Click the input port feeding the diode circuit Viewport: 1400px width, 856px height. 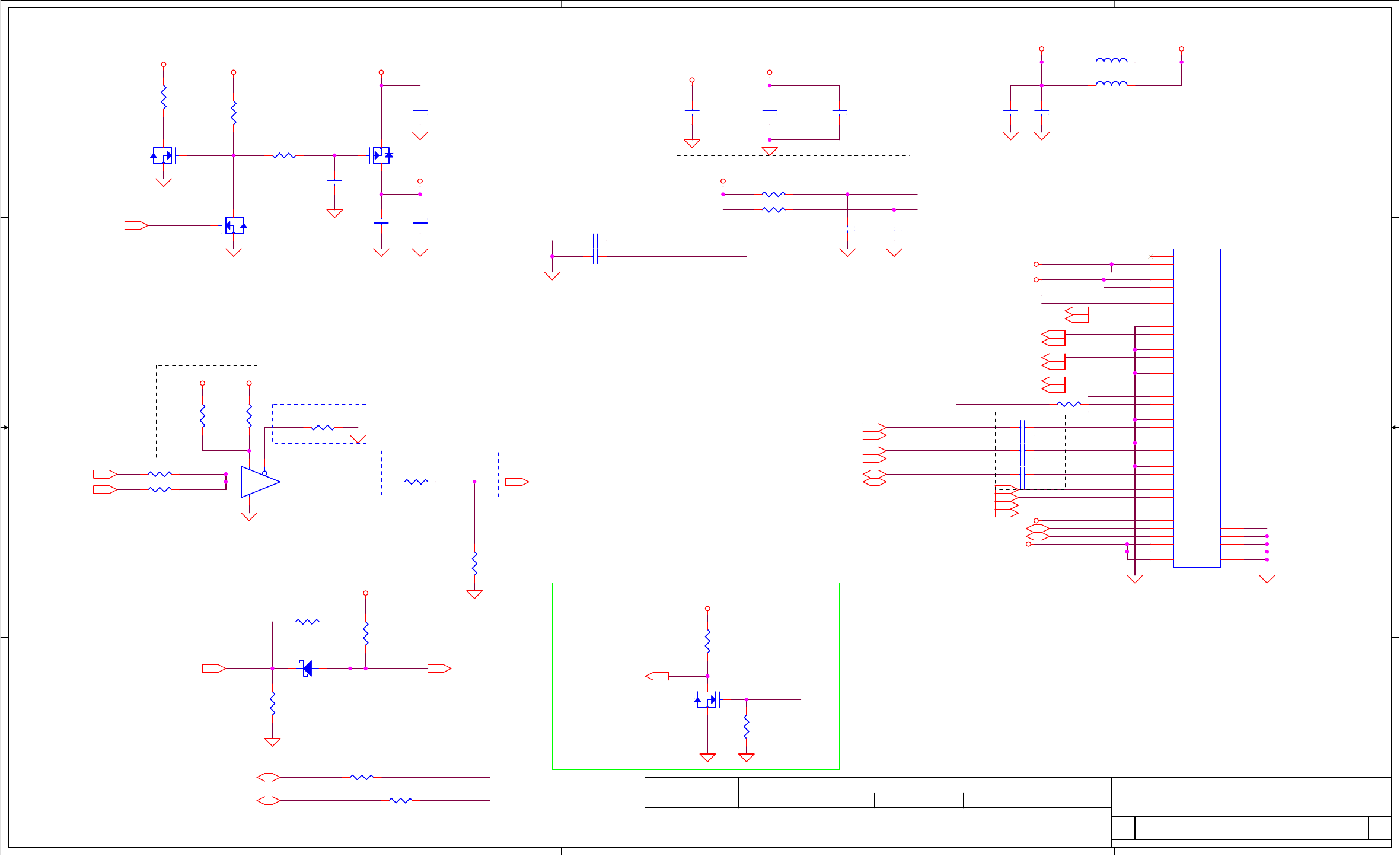click(213, 669)
